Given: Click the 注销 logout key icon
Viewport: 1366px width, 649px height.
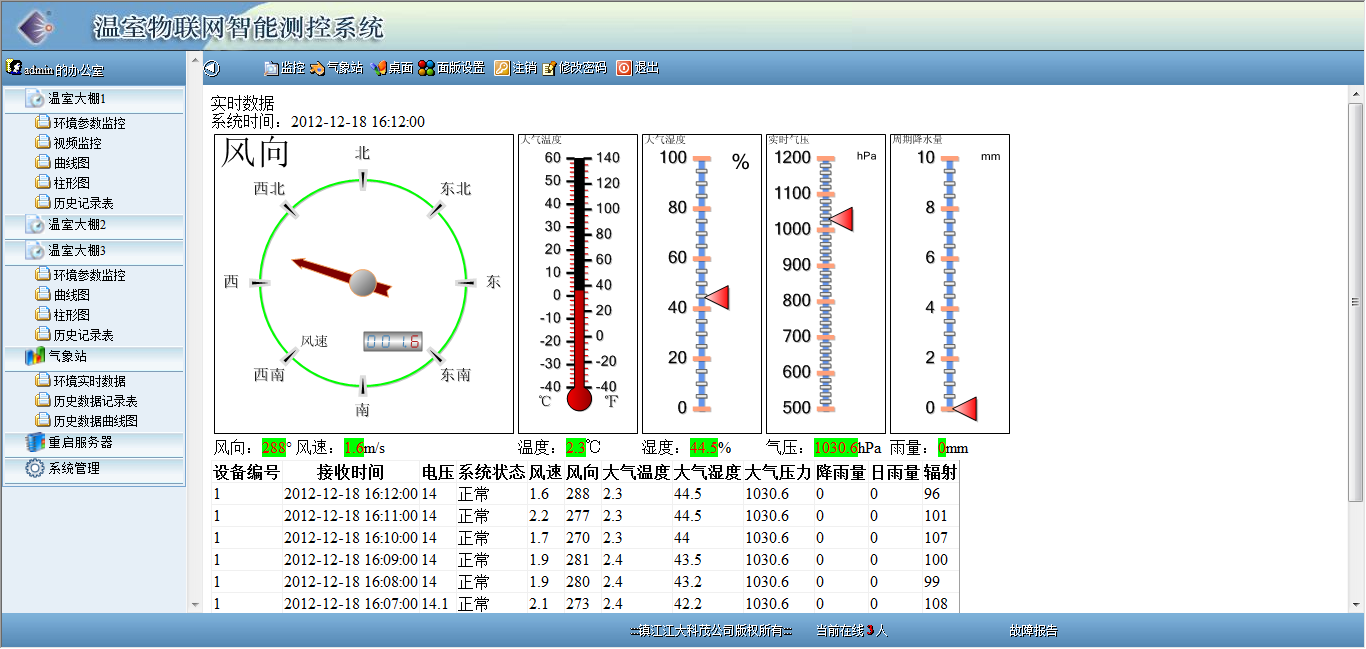Looking at the screenshot, I should click(x=502, y=68).
